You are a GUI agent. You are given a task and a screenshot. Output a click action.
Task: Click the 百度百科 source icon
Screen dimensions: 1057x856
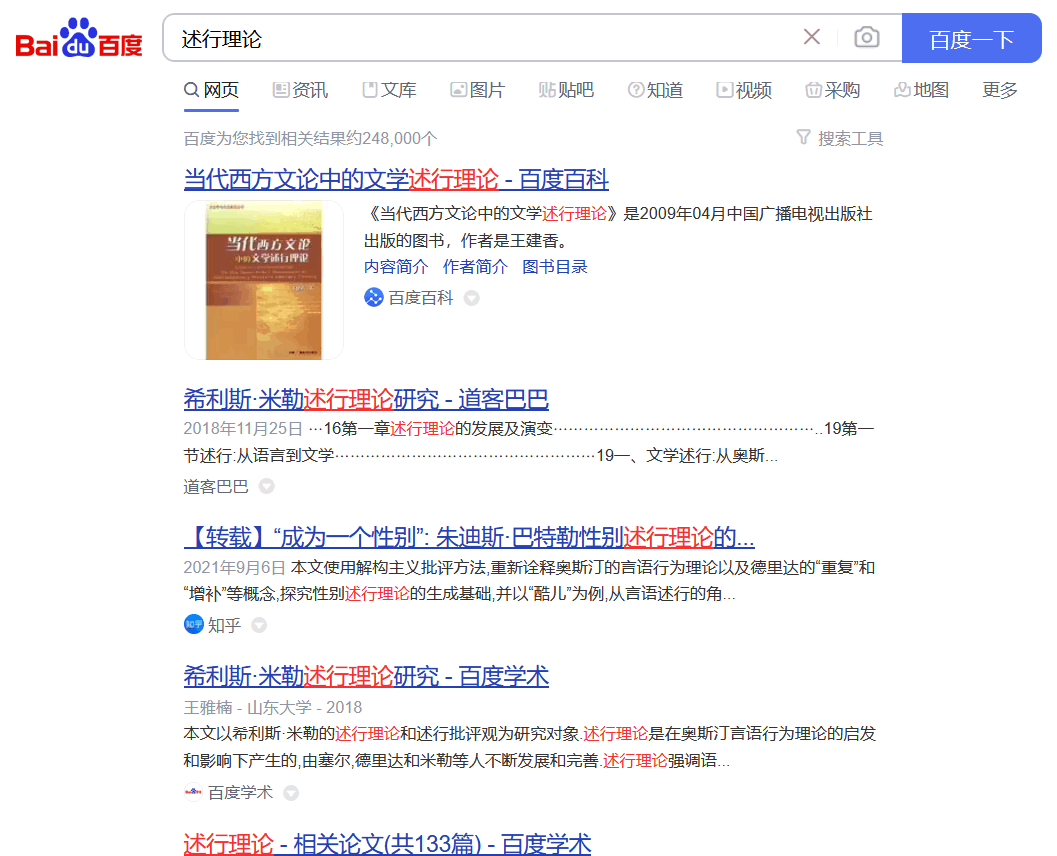pos(374,297)
